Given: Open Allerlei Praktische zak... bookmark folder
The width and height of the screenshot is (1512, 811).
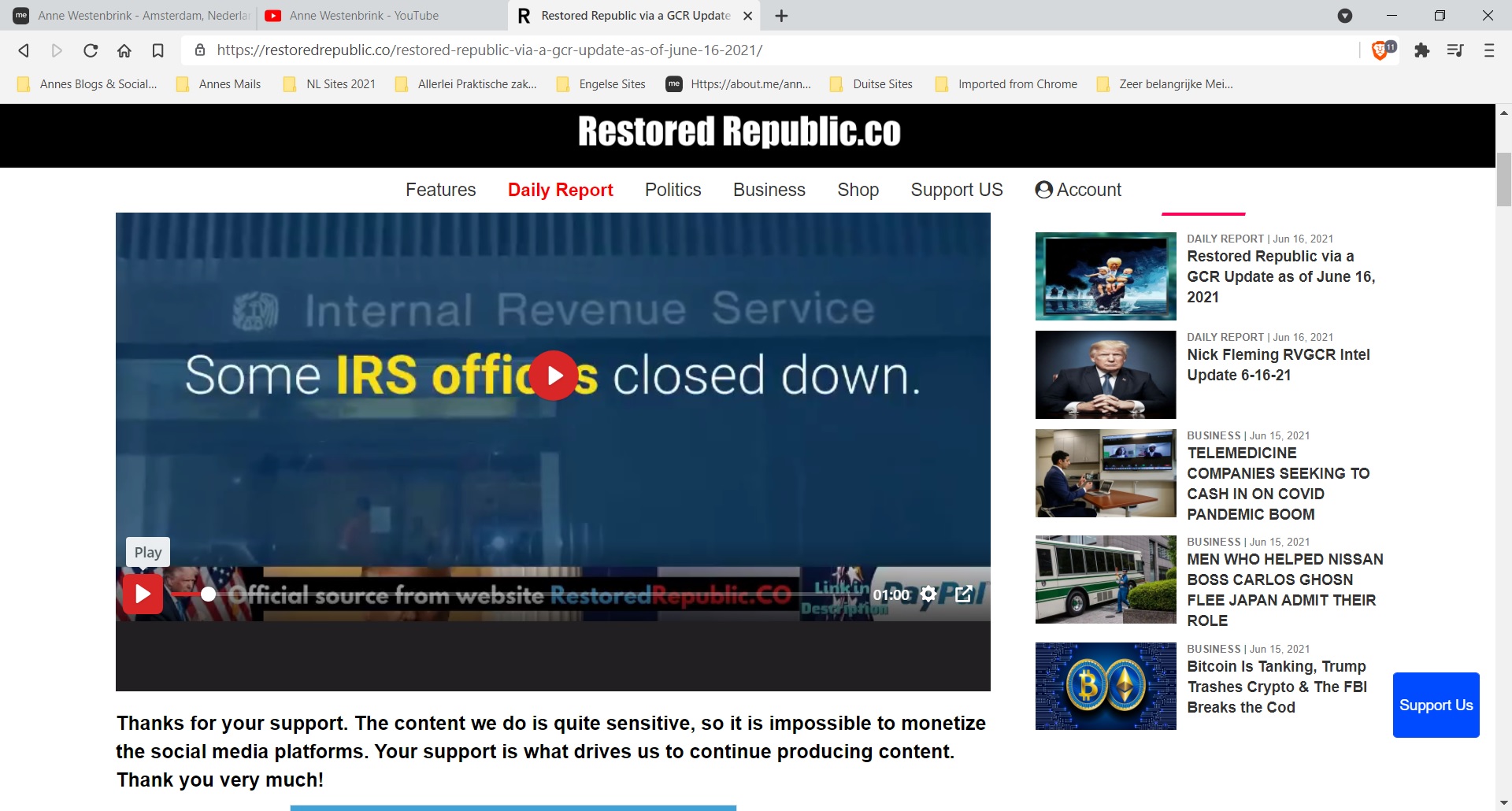Looking at the screenshot, I should click(466, 84).
